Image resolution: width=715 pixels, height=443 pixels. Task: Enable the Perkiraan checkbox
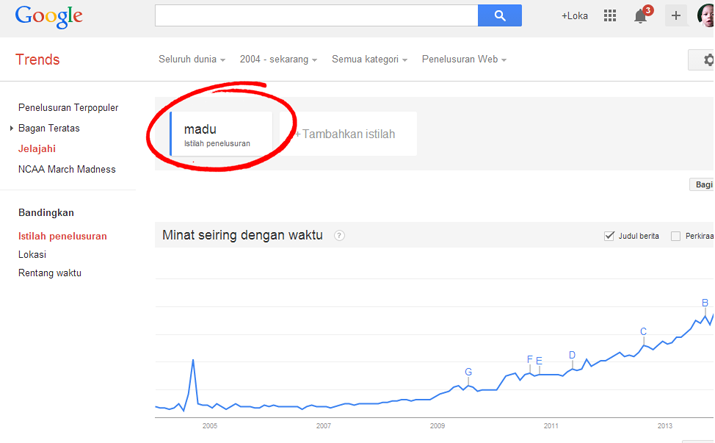[x=676, y=236]
